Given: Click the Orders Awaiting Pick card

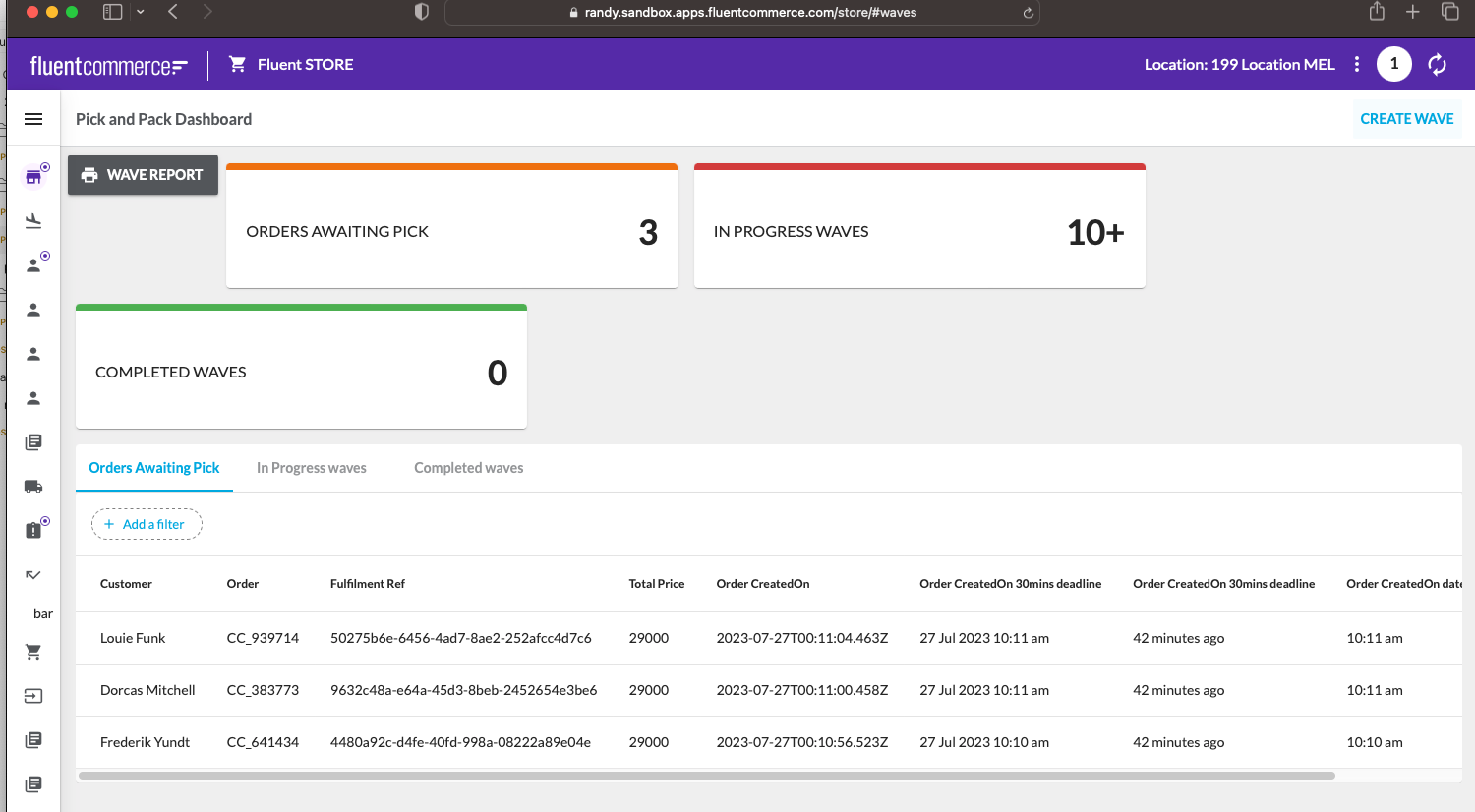Looking at the screenshot, I should pyautogui.click(x=451, y=229).
